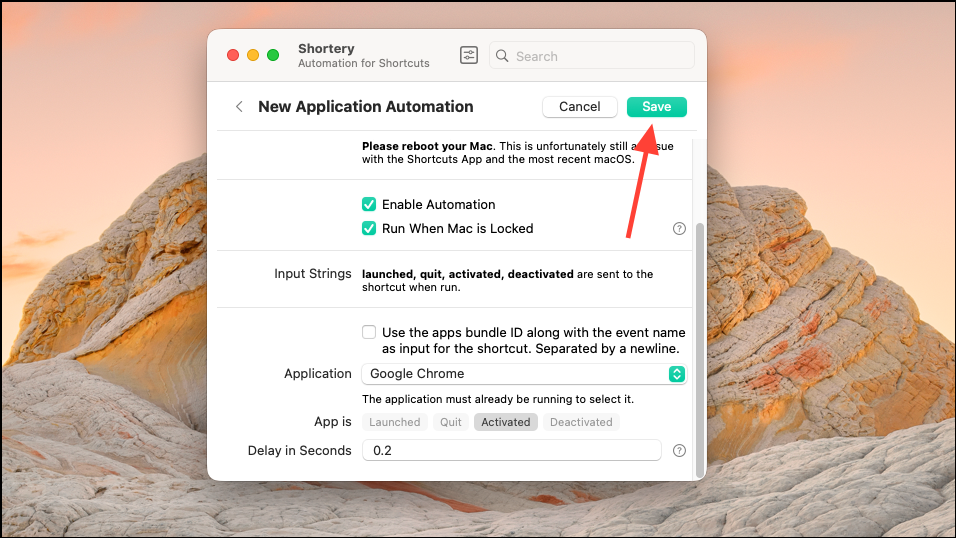The height and width of the screenshot is (538, 956).
Task: Enable the use apps bundle ID checkbox
Action: 369,332
